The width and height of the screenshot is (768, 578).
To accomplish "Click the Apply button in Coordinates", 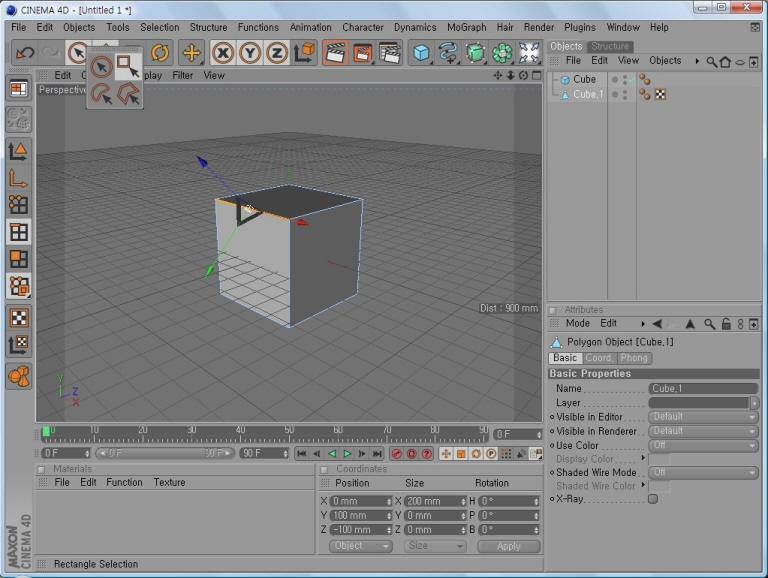I will [x=509, y=546].
